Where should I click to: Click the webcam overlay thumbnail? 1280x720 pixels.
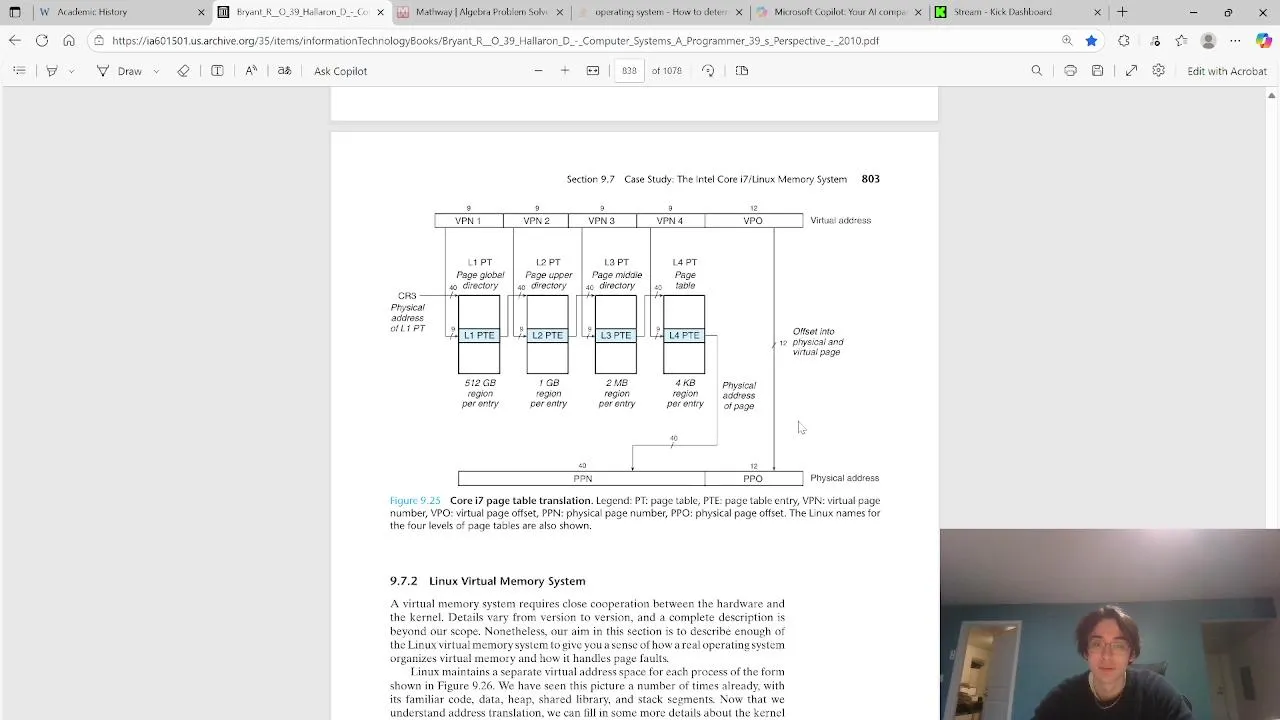(1110, 624)
